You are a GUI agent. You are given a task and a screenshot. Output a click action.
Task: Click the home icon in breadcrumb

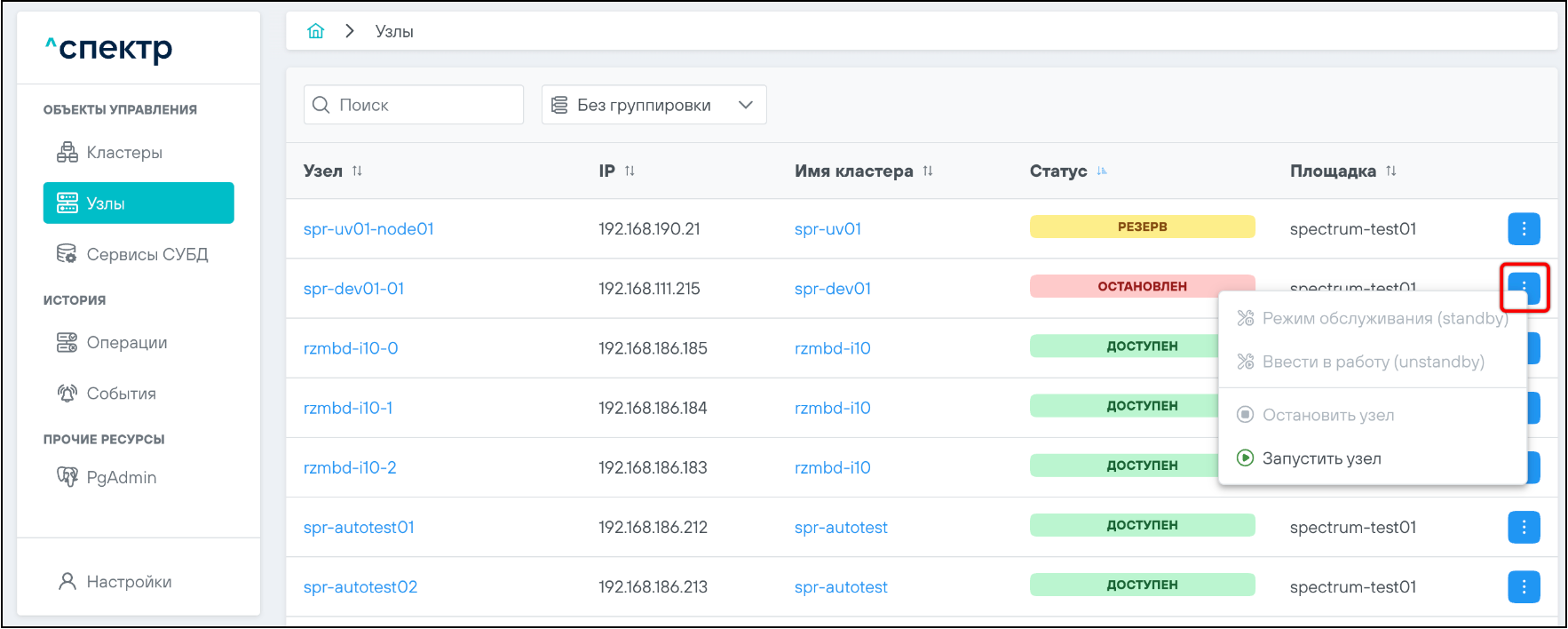(315, 31)
